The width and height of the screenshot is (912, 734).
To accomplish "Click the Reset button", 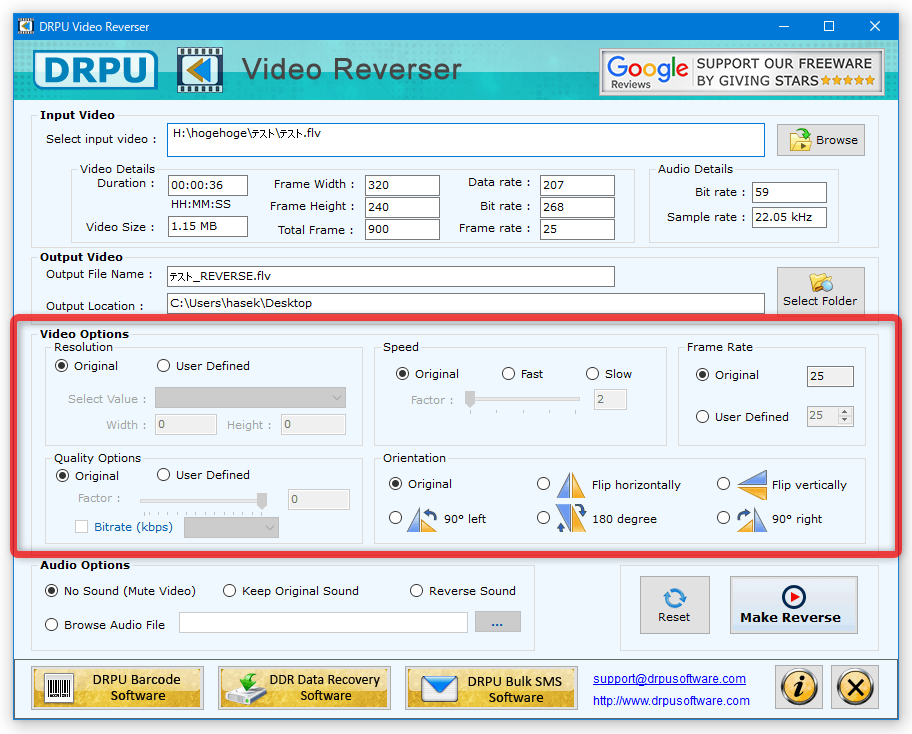I will pos(675,605).
